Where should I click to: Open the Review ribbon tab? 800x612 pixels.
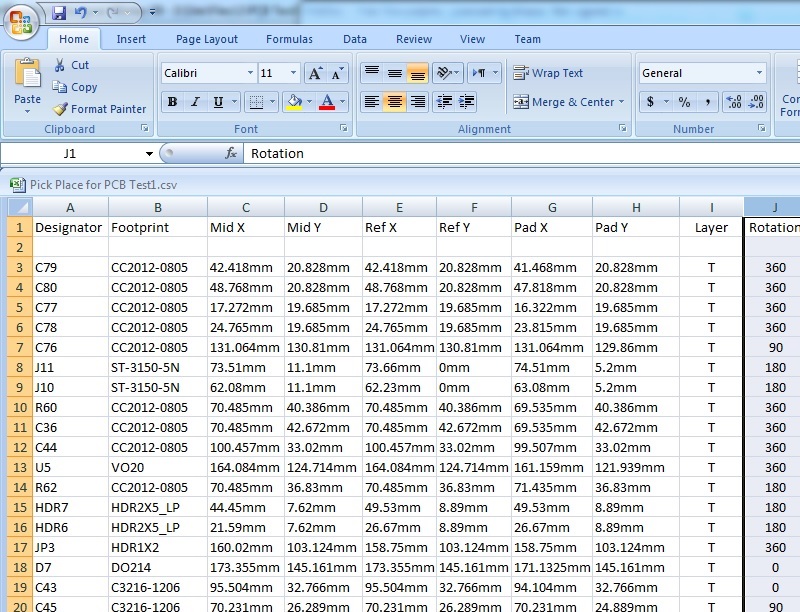[x=414, y=39]
